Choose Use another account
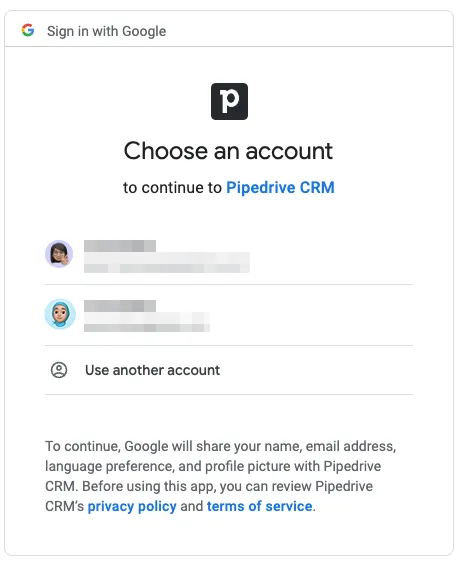Viewport: 458px width, 564px height. 152,370
